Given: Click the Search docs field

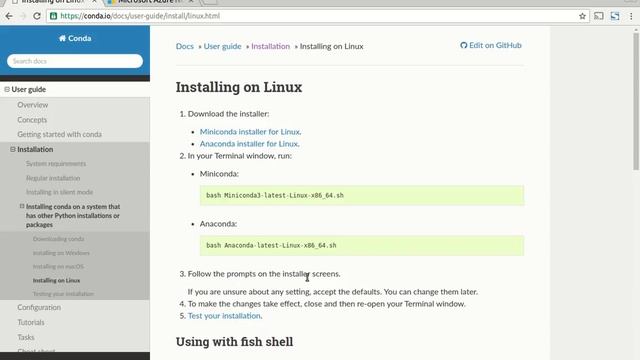Looking at the screenshot, I should click(x=75, y=61).
